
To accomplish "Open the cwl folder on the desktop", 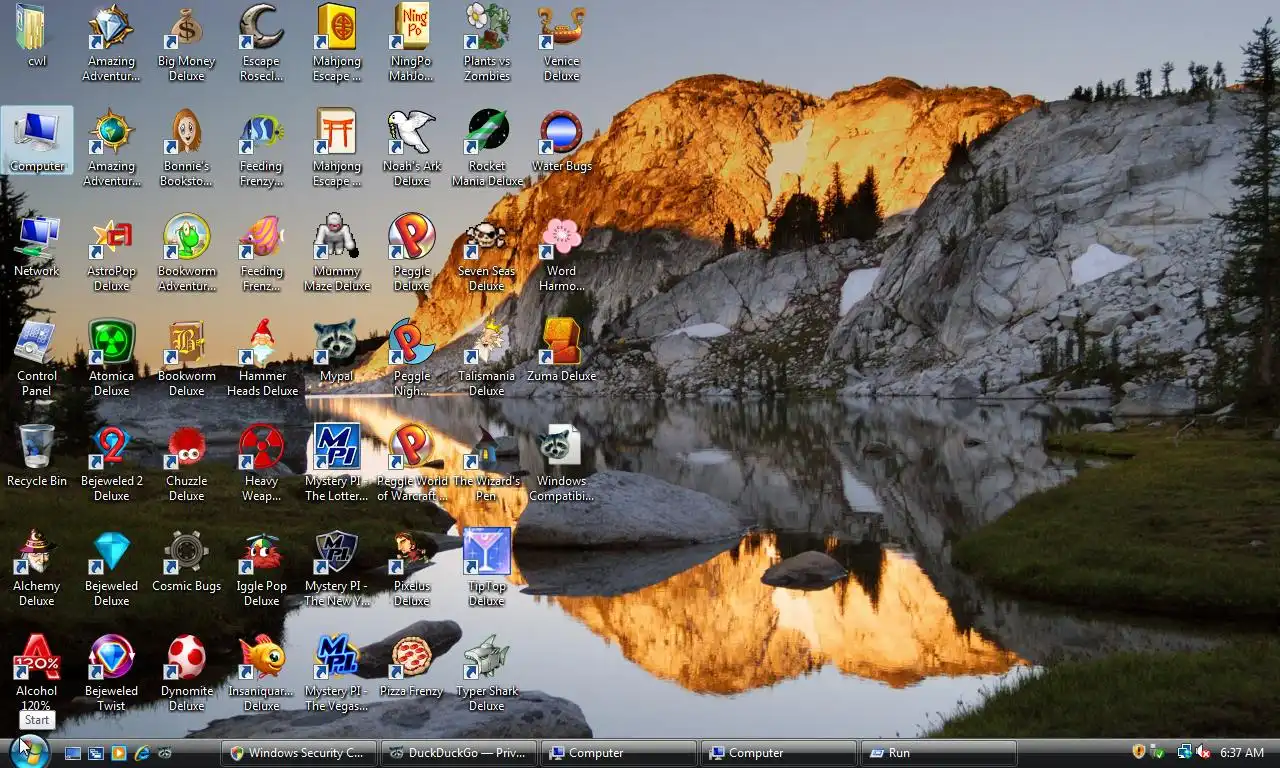I will 36,36.
